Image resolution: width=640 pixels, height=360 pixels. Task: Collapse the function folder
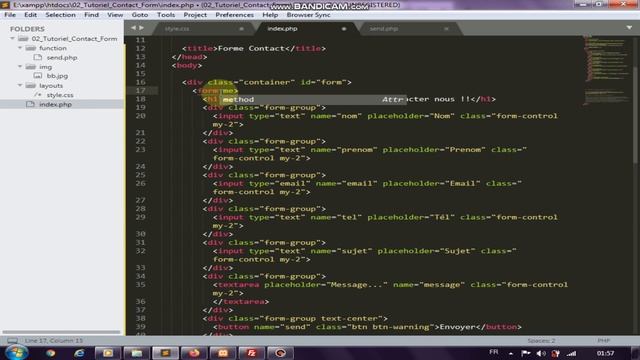point(20,48)
